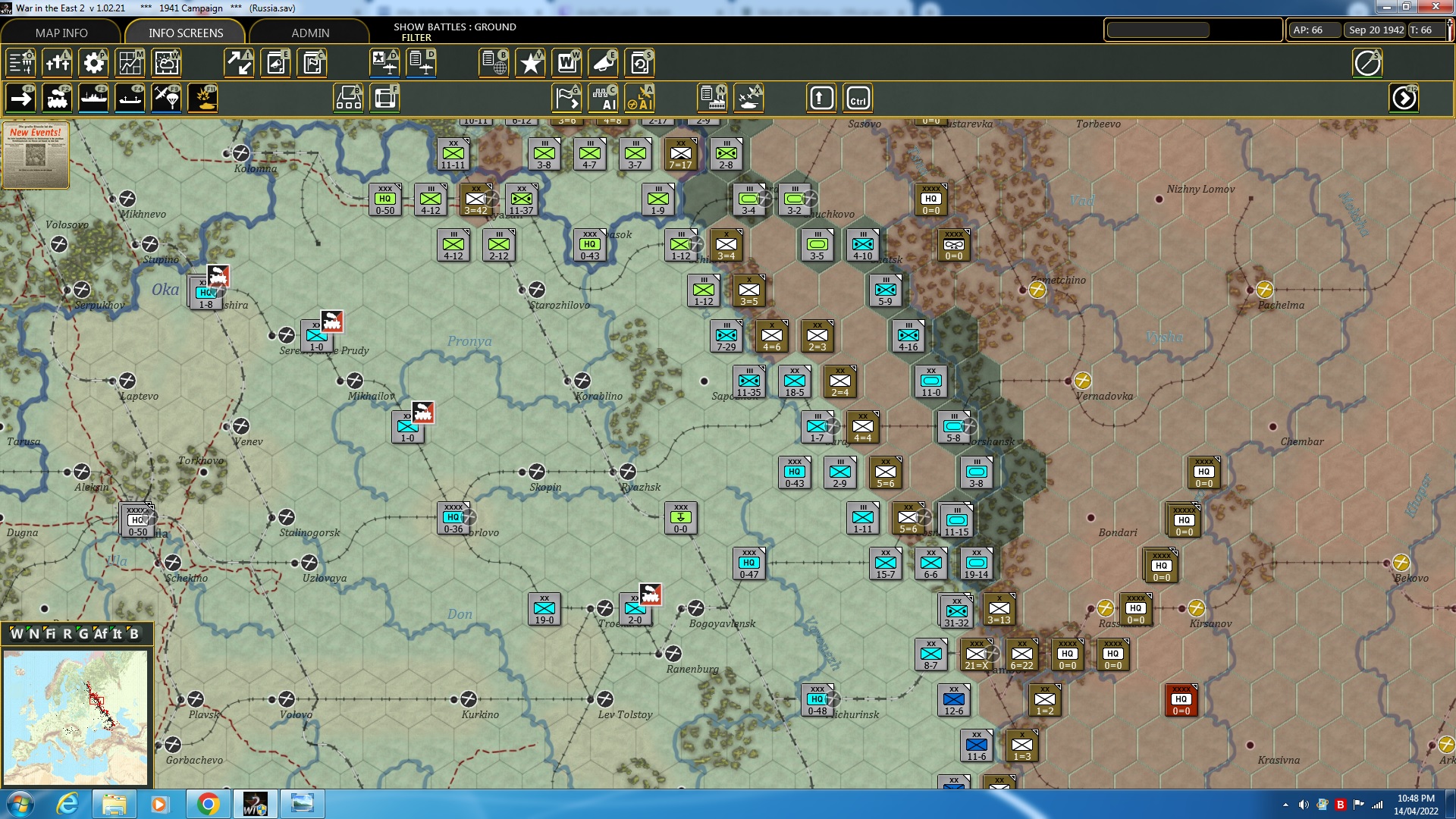Open Google Chrome from the taskbar
The height and width of the screenshot is (819, 1456).
(x=208, y=804)
